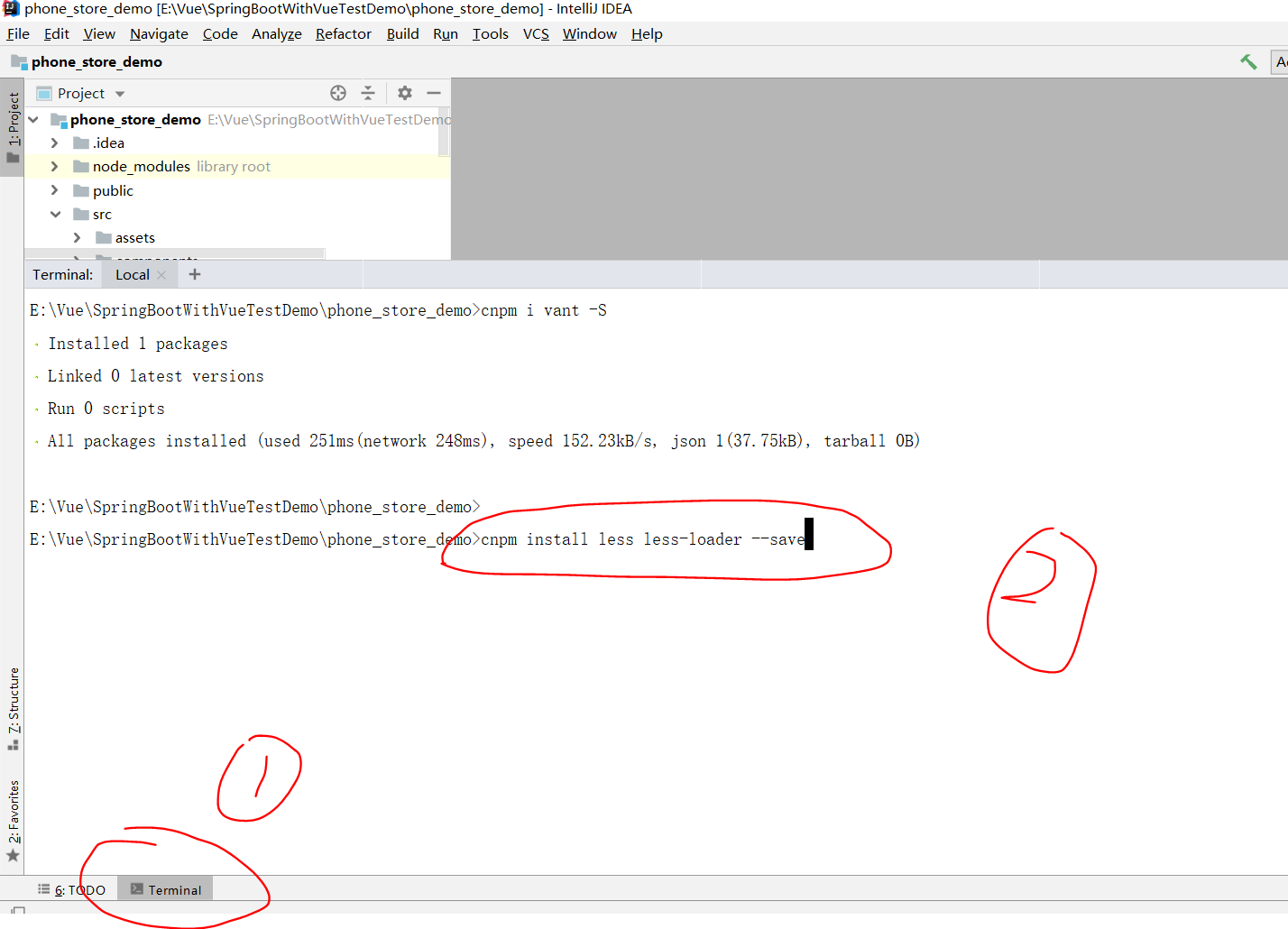Image resolution: width=1288 pixels, height=929 pixels.
Task: Expand the node_modules folder
Action: (x=53, y=166)
